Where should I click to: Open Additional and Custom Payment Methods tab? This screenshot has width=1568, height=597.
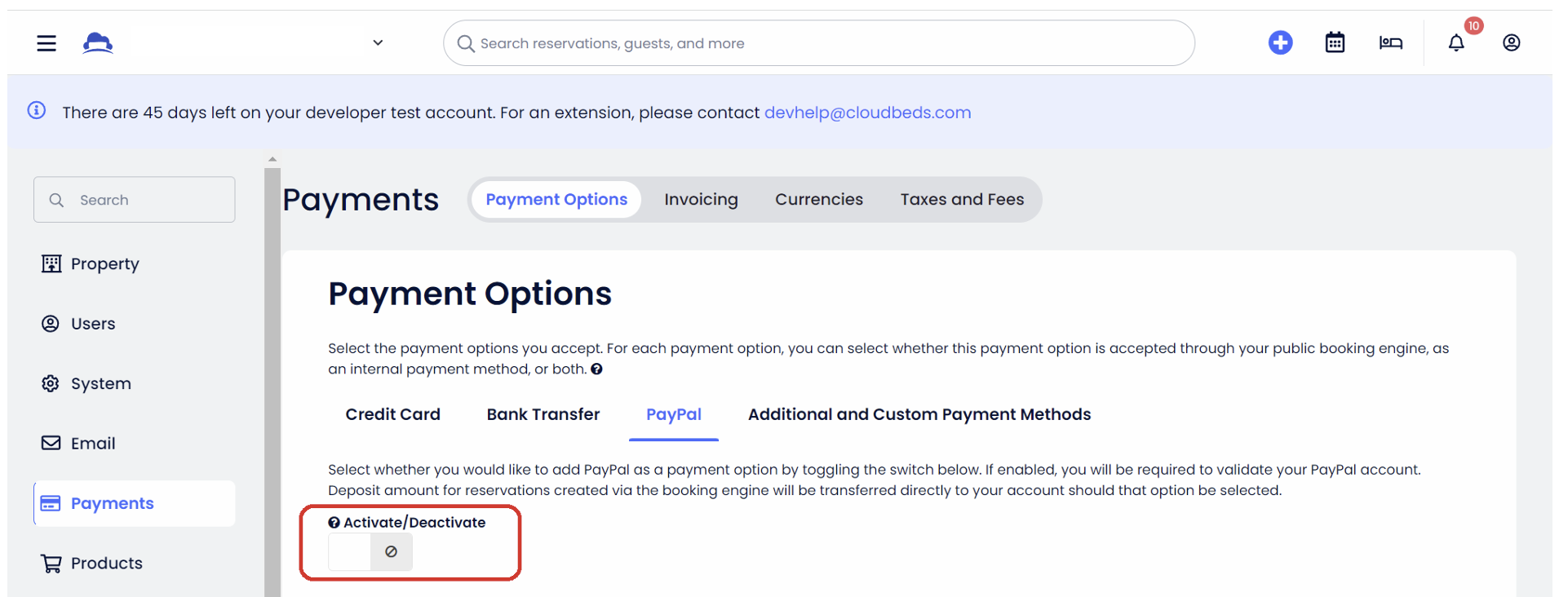click(x=919, y=414)
